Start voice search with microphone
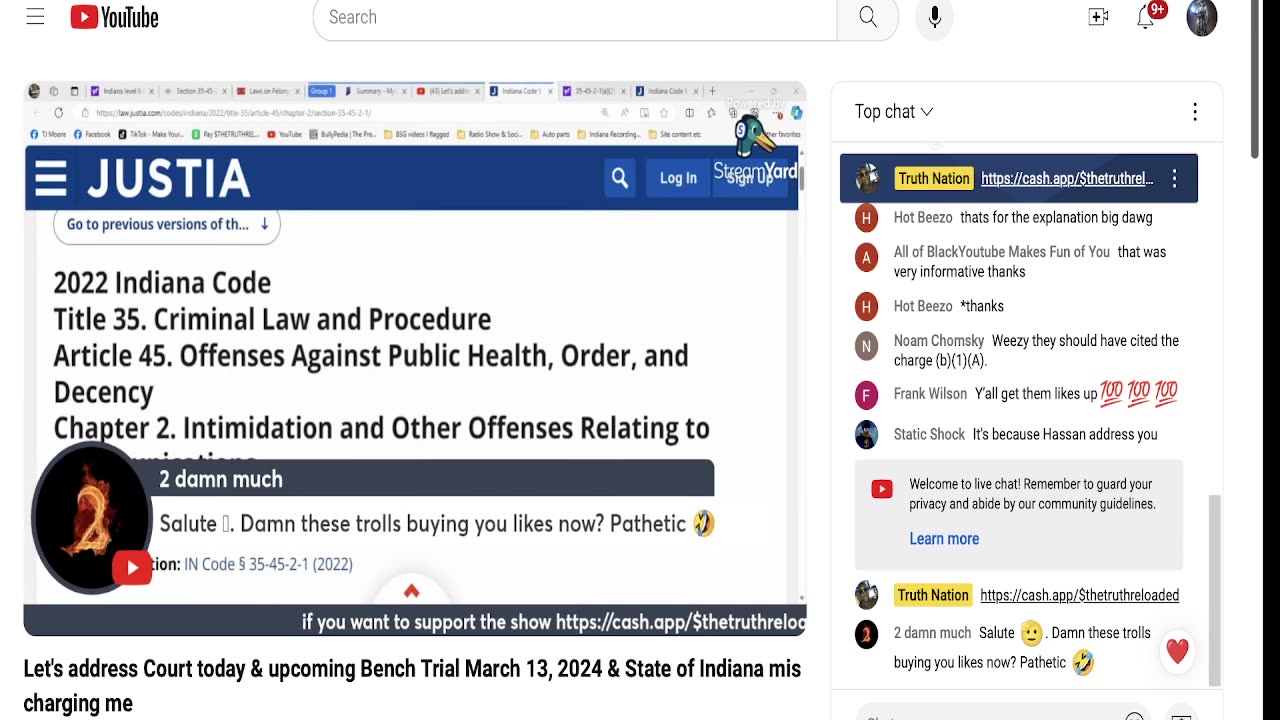Image resolution: width=1280 pixels, height=720 pixels. pyautogui.click(x=934, y=17)
